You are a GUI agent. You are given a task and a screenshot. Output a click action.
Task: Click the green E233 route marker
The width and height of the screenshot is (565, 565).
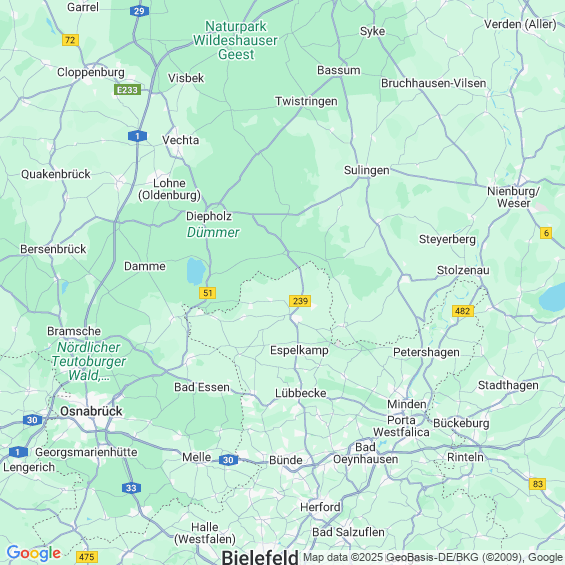(x=127, y=90)
